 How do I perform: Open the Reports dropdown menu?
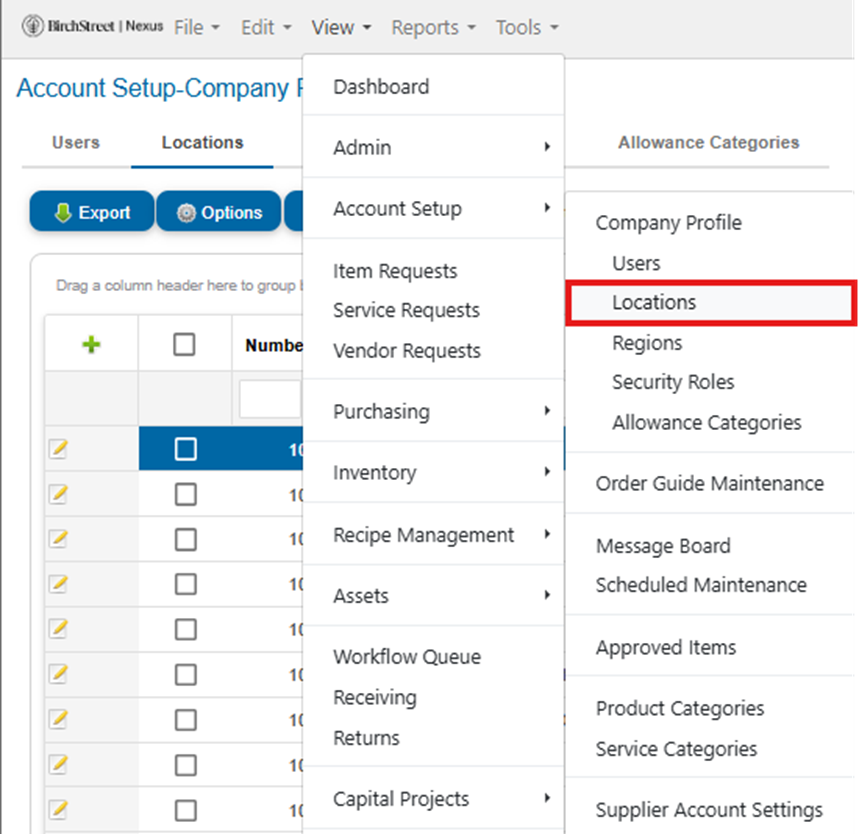[433, 27]
